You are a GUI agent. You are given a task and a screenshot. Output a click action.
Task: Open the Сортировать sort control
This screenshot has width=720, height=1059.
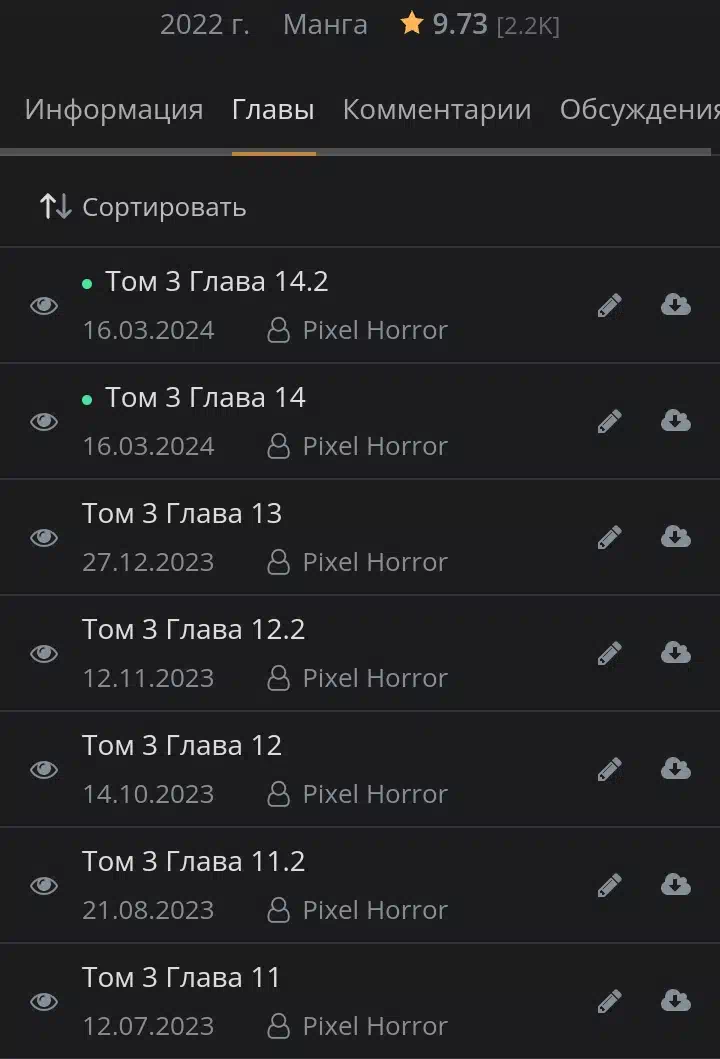(x=143, y=207)
